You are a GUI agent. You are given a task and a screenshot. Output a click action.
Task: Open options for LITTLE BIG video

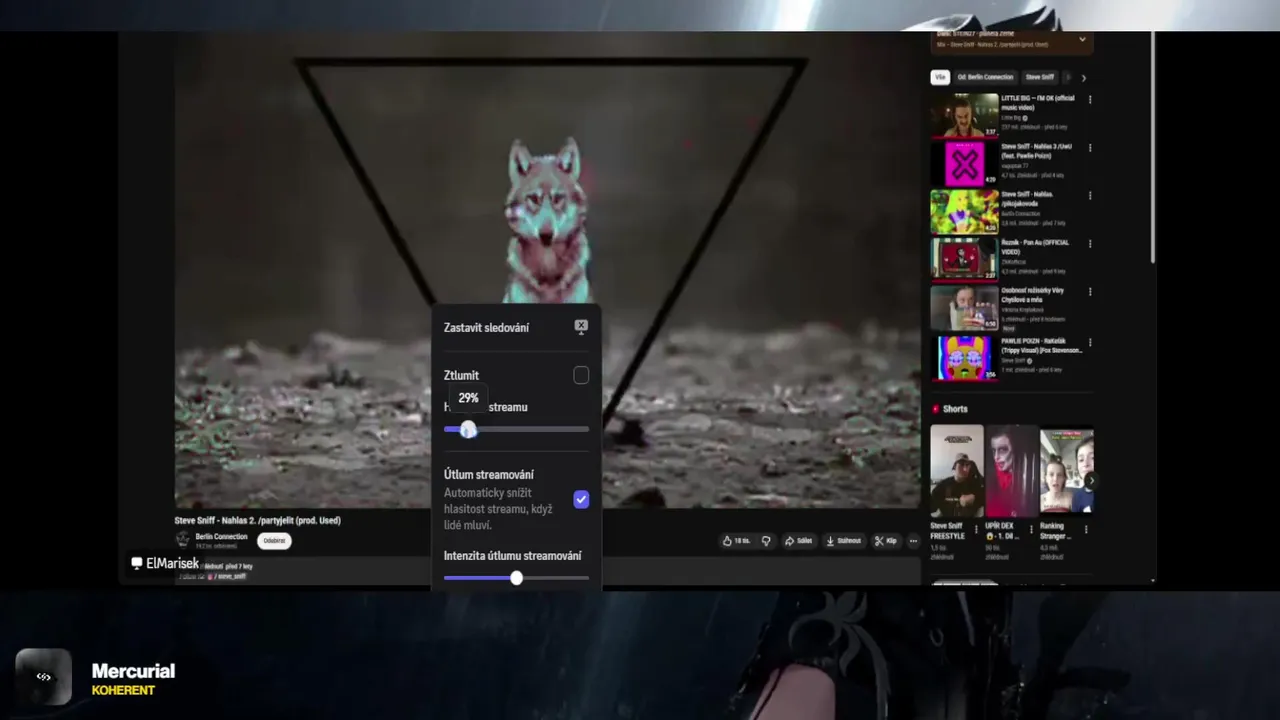1090,100
